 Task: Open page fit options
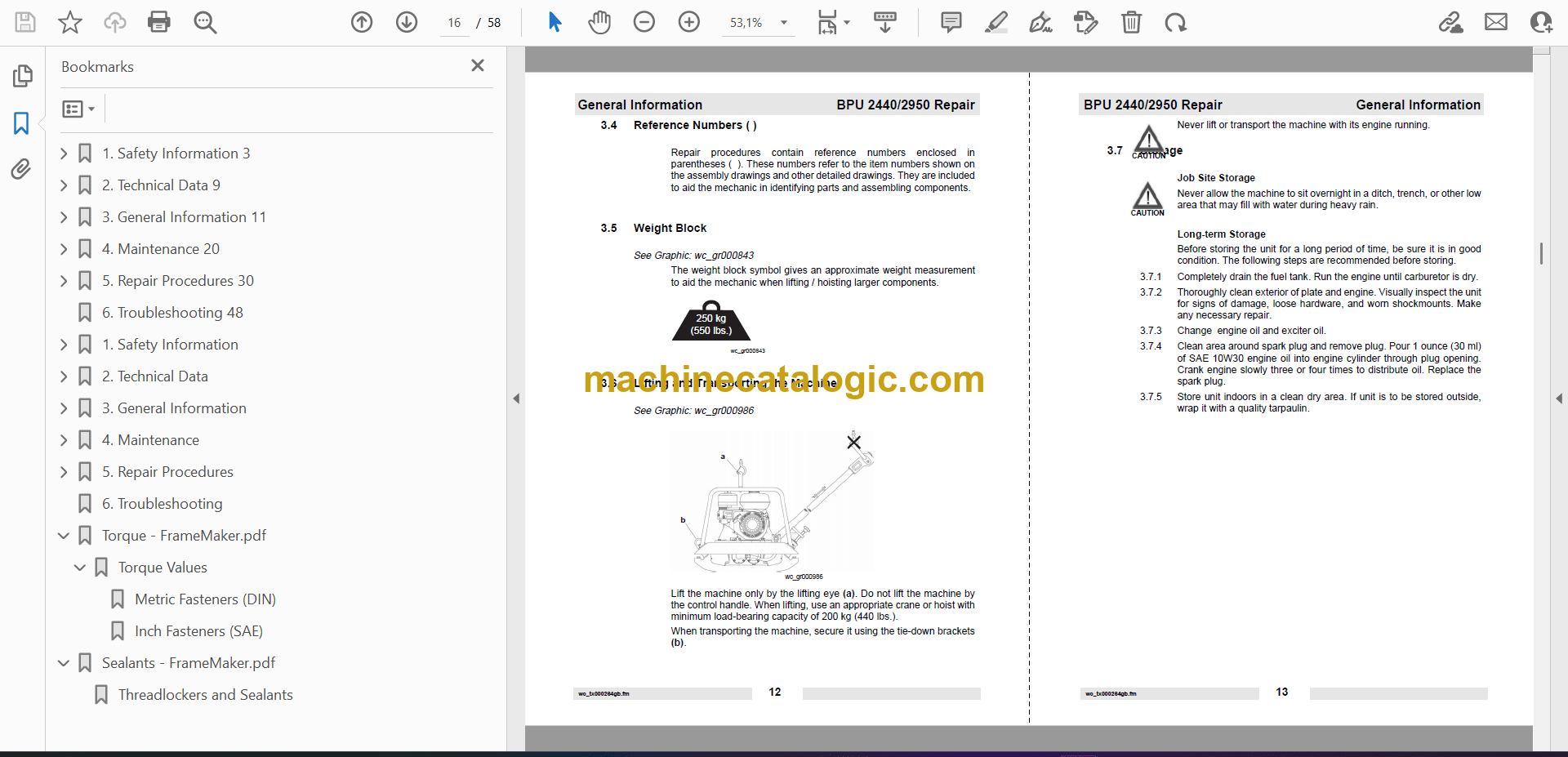tap(833, 22)
